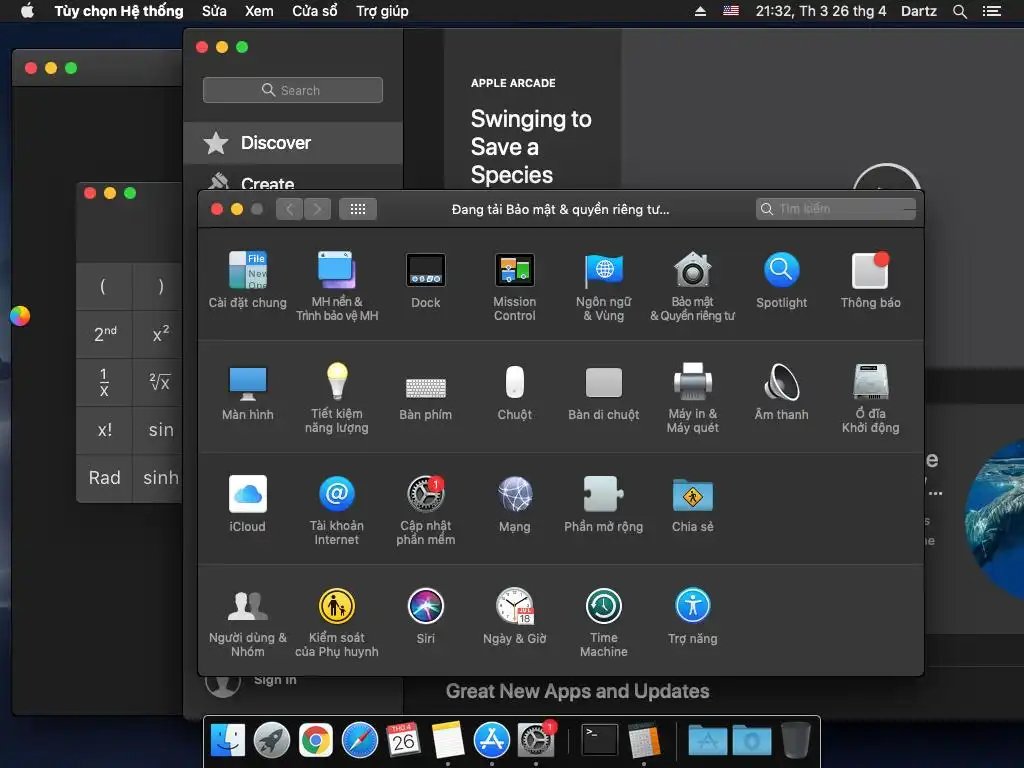Open Kiểm soát của Phụ huynh pane
Screen dimensions: 1024x768
click(x=337, y=622)
